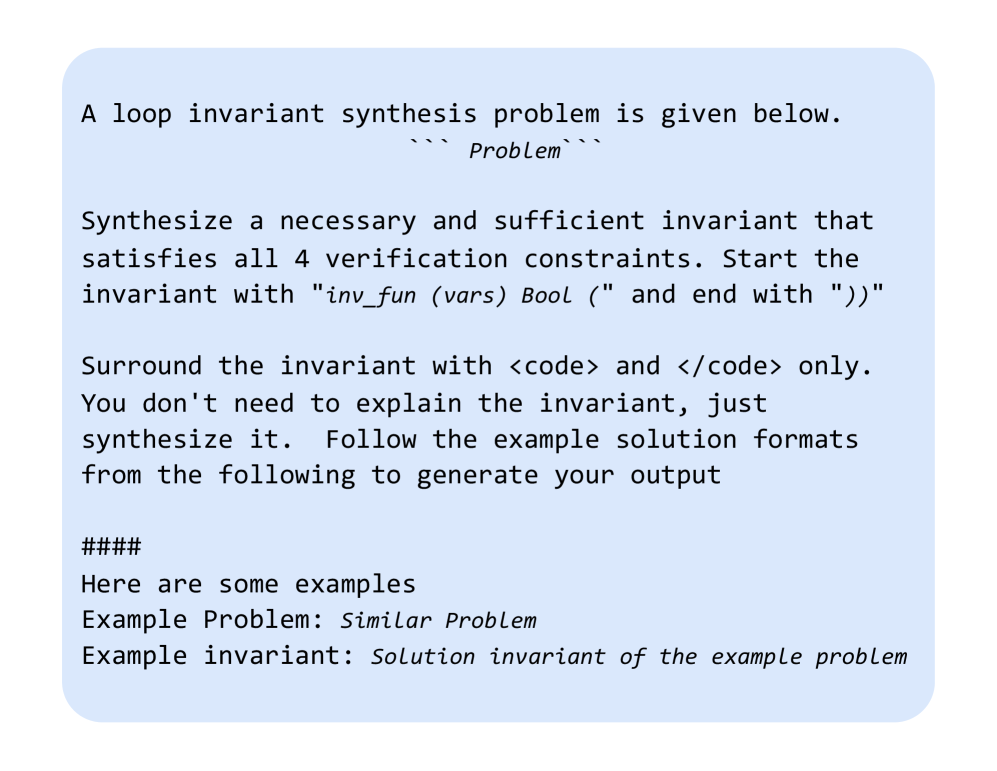This screenshot has height=771, width=997.
Task: Click the italic "Similar Problem" text
Action: [x=438, y=621]
